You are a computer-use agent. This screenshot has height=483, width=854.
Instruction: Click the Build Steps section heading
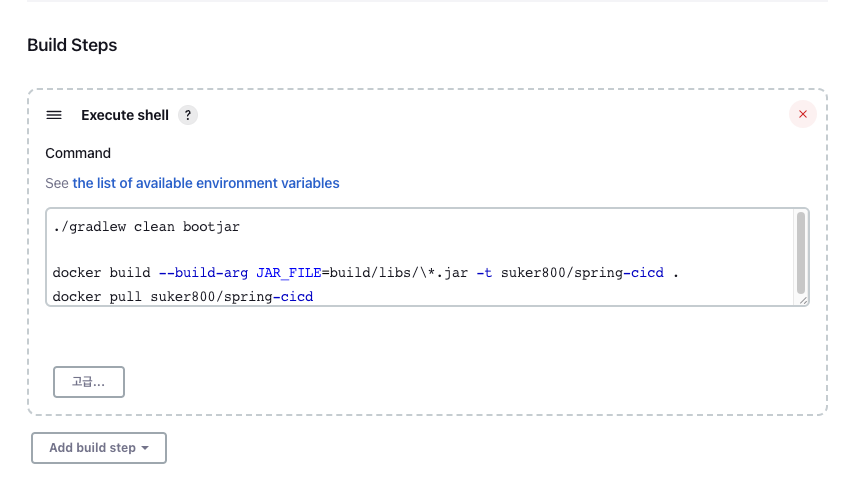72,46
